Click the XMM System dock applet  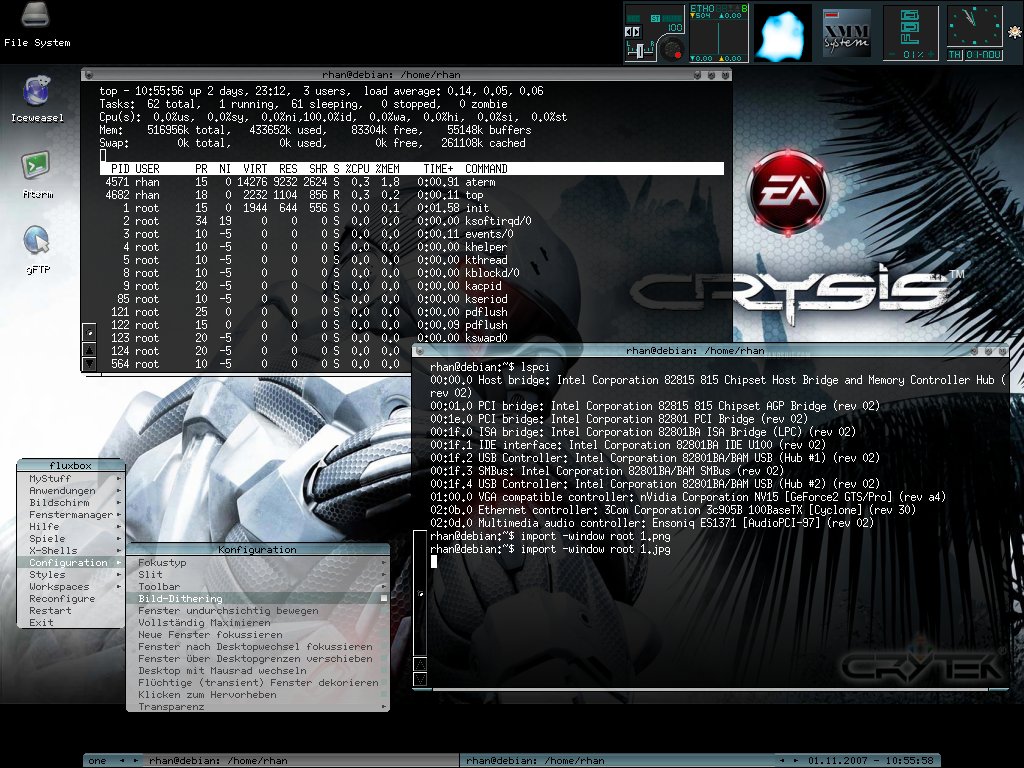(846, 32)
